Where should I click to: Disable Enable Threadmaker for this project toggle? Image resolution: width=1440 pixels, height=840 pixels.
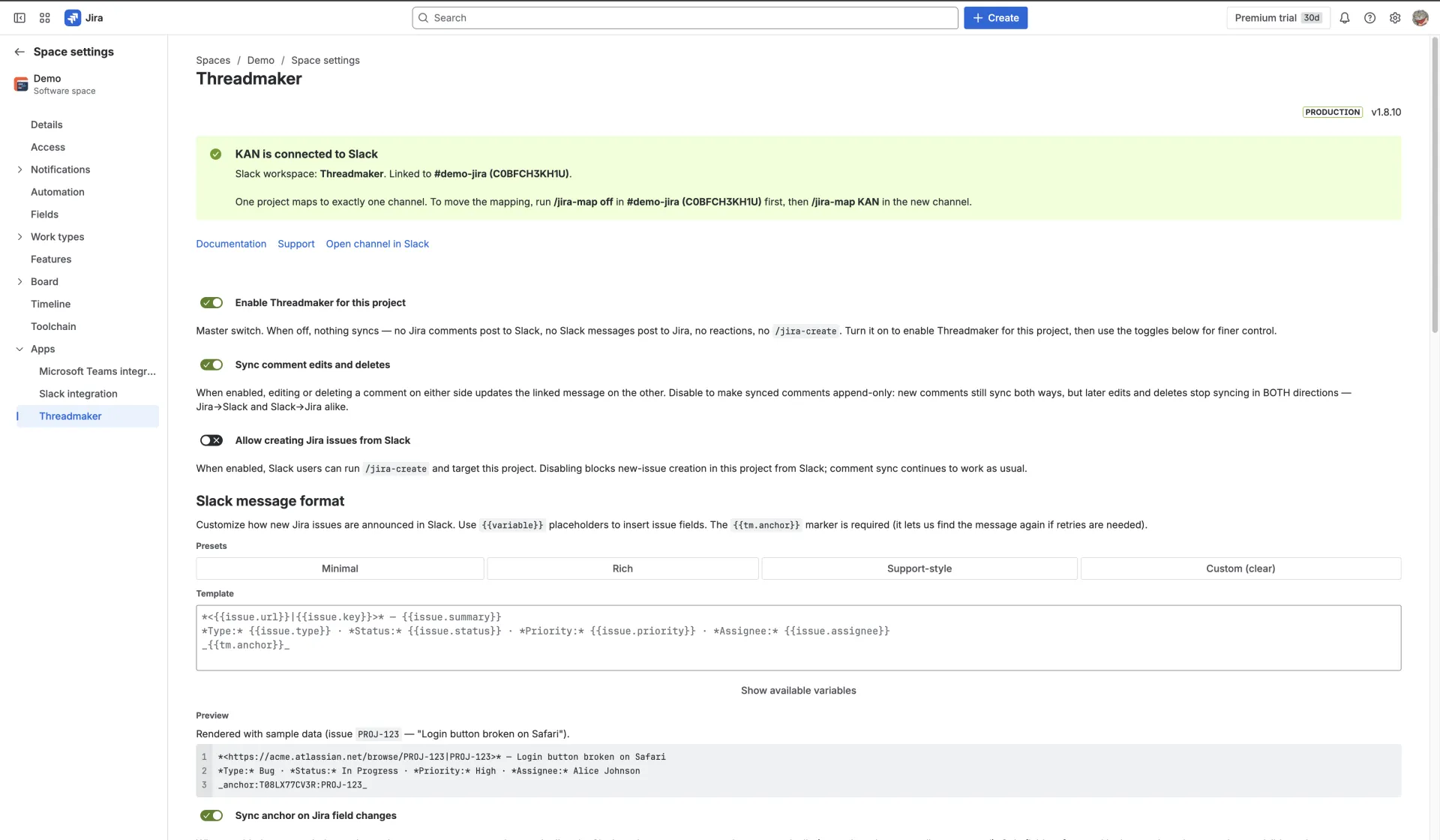(x=211, y=303)
